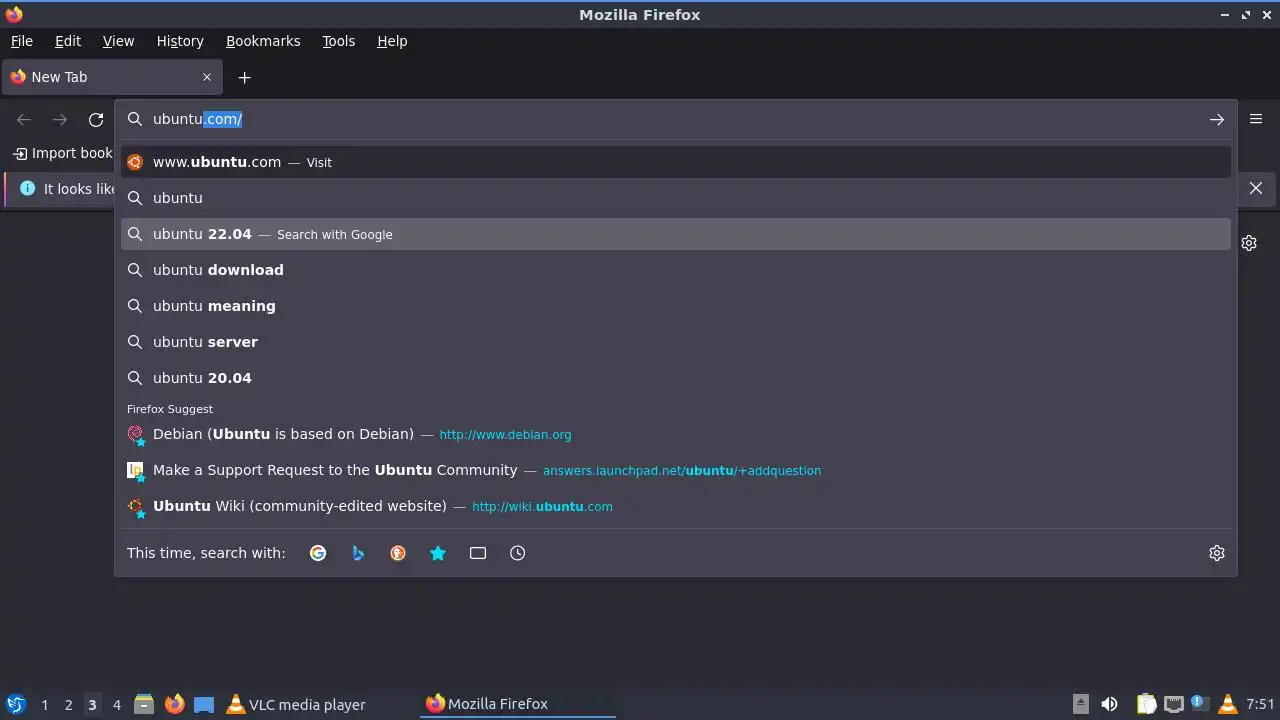The image size is (1280, 720).
Task: Open the View menu
Action: click(x=118, y=41)
